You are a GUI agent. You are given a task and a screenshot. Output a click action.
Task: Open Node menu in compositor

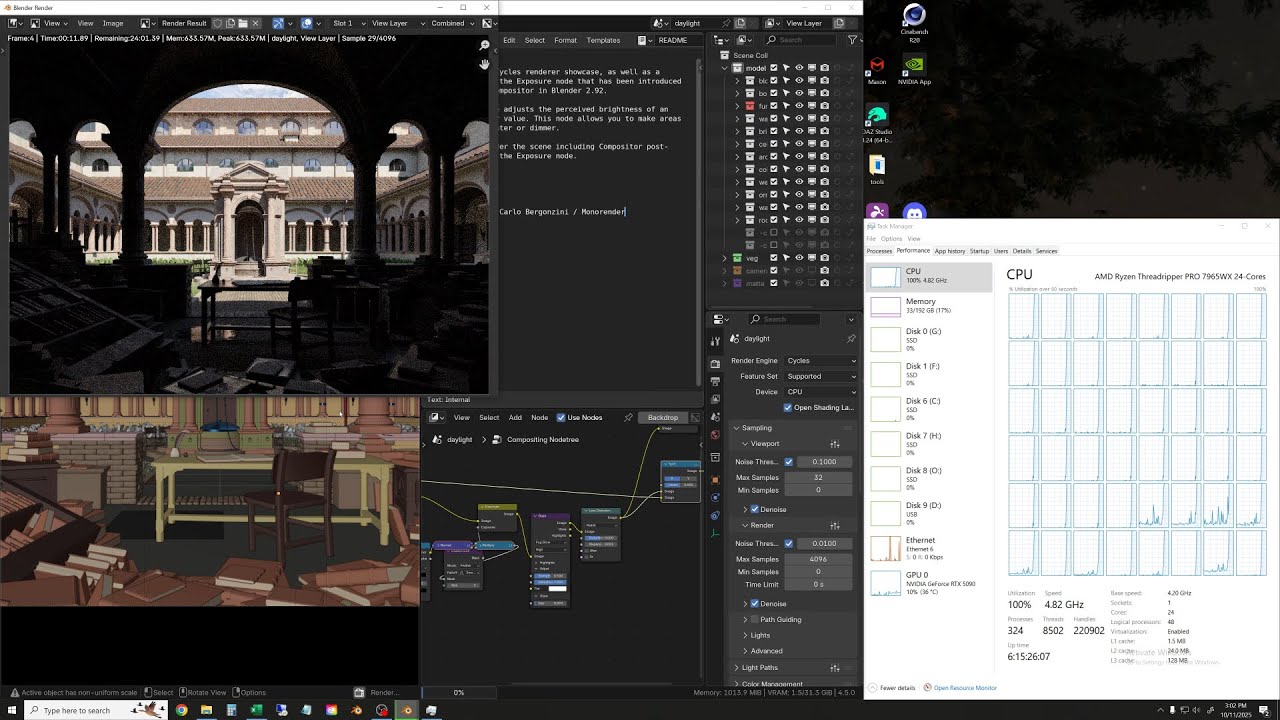(x=539, y=417)
